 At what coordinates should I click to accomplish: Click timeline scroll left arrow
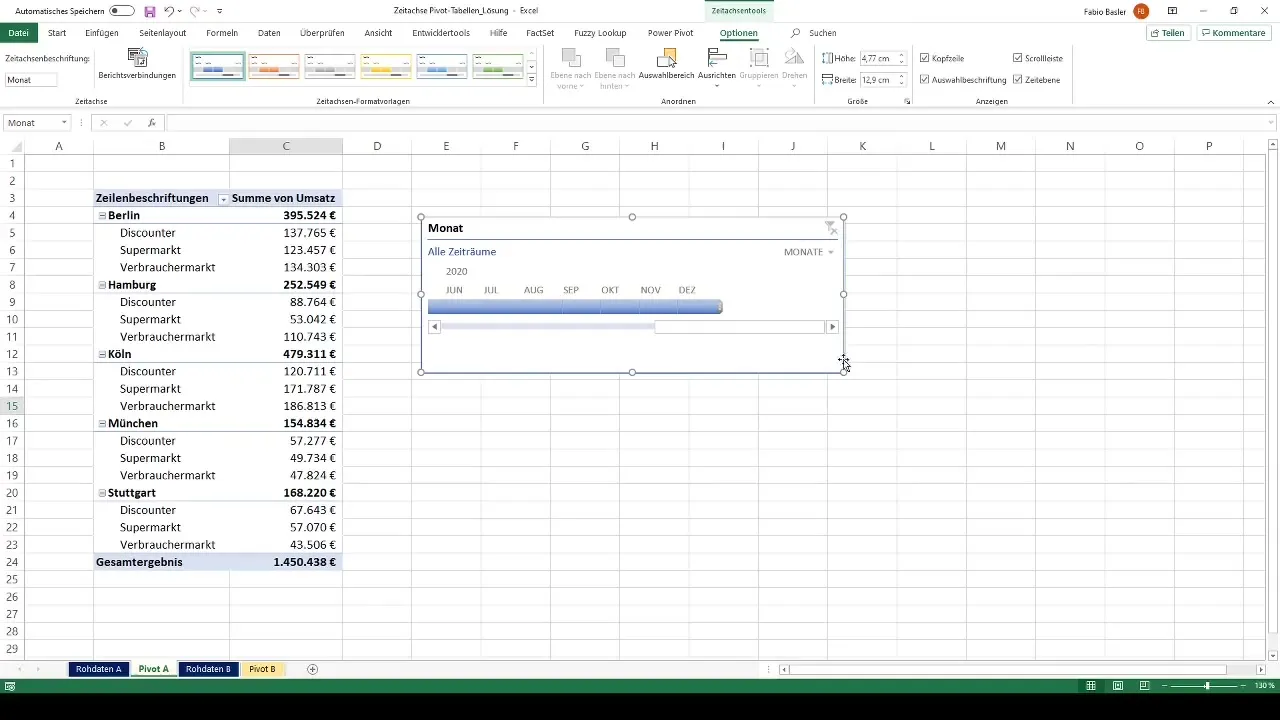(434, 327)
